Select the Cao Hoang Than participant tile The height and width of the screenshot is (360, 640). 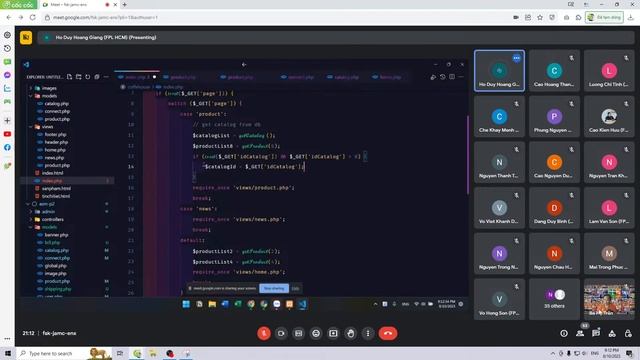tap(554, 71)
